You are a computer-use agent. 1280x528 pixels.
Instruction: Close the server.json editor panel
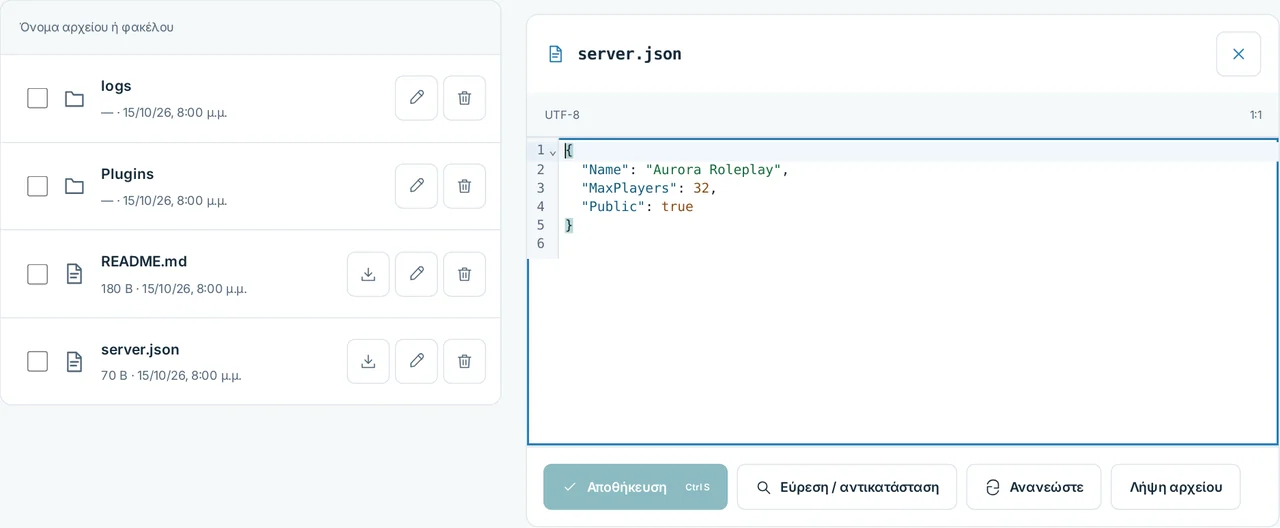pos(1238,54)
